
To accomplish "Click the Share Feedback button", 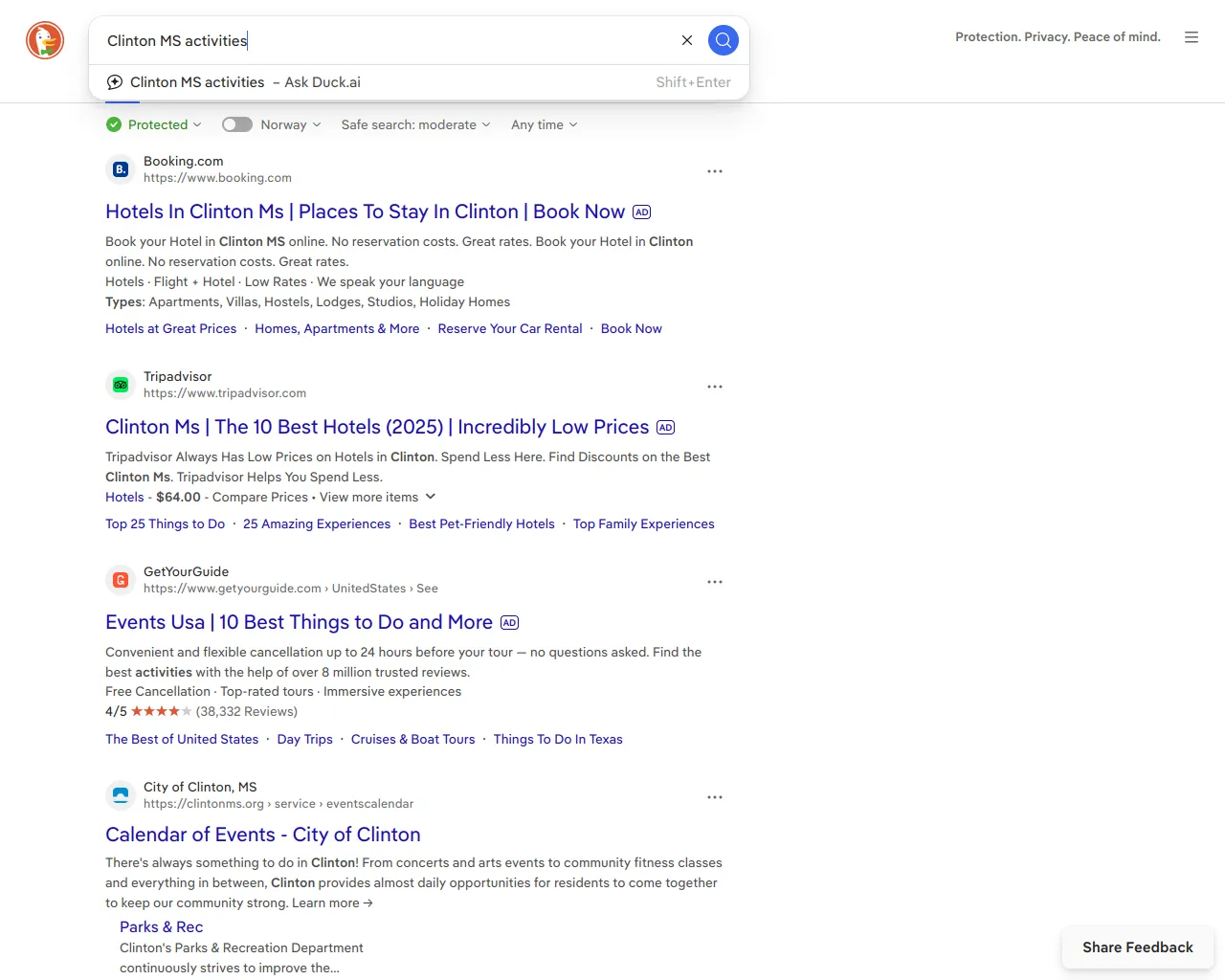I will [x=1137, y=947].
